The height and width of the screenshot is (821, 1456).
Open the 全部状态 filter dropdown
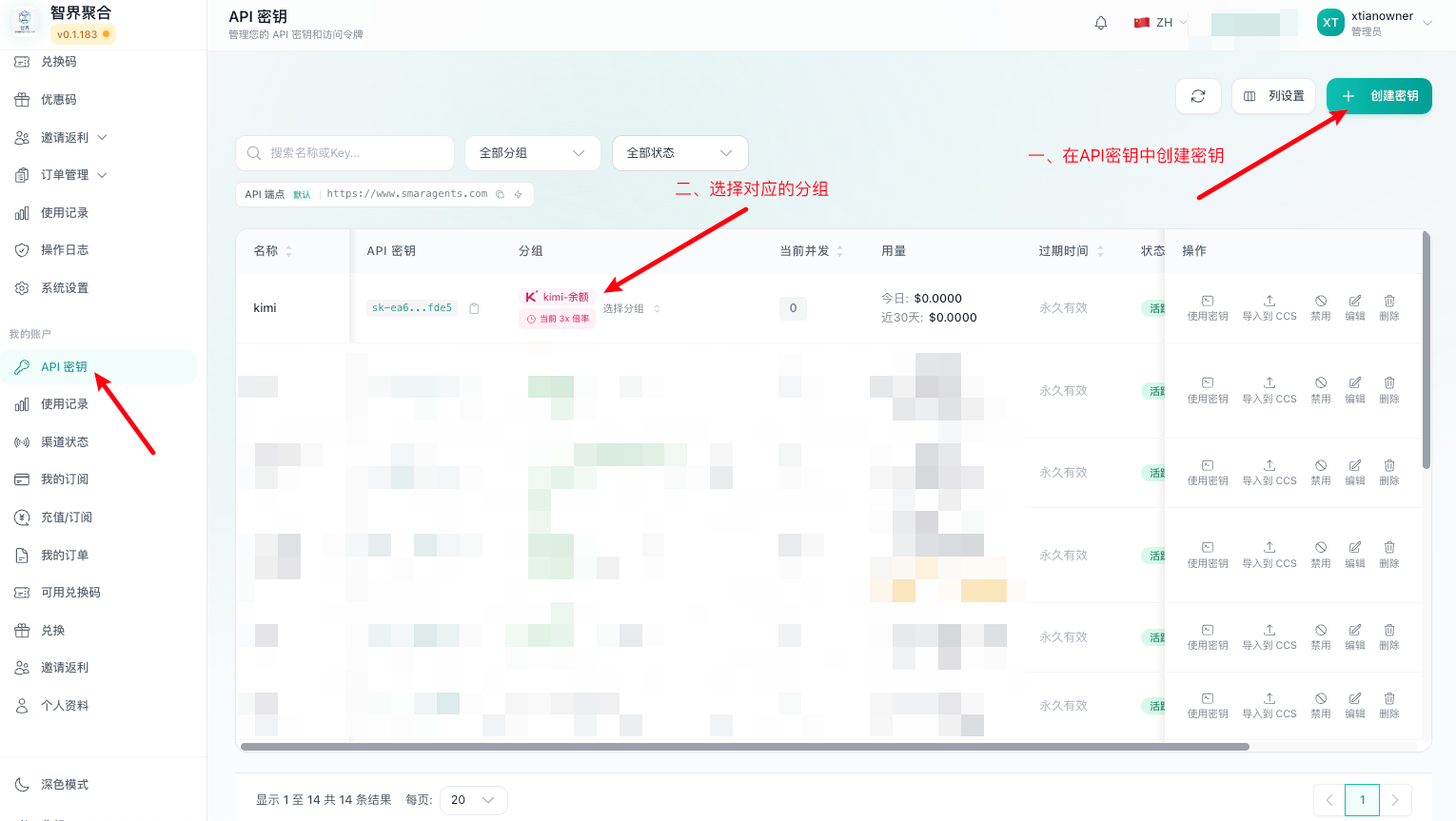click(679, 153)
